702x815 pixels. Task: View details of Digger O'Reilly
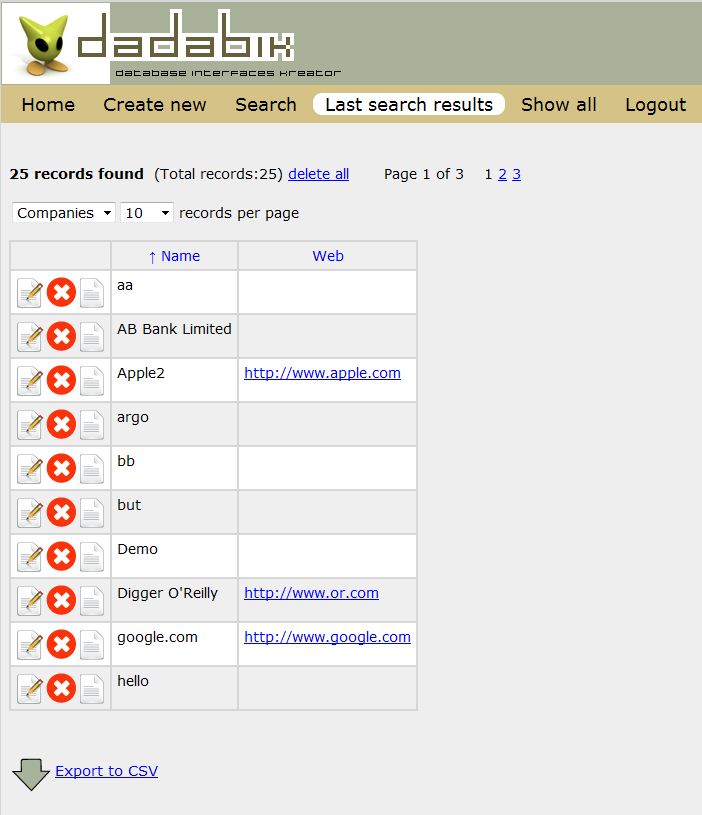(x=92, y=601)
